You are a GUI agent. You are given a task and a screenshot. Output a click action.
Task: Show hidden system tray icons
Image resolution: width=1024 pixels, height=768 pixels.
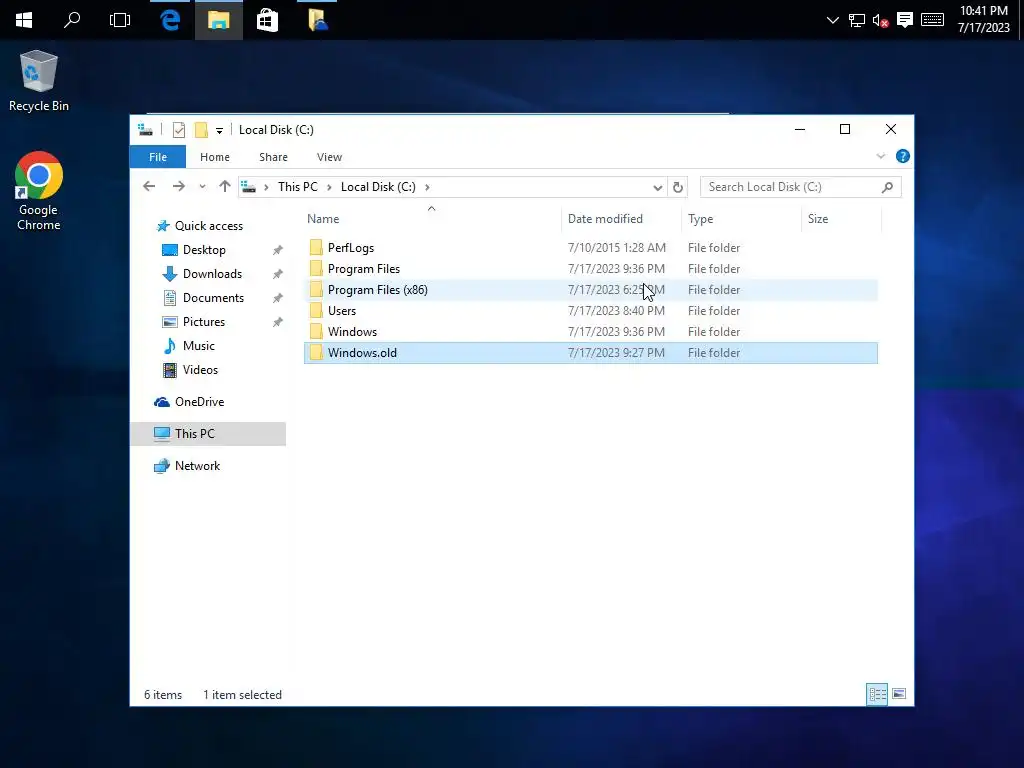point(833,20)
